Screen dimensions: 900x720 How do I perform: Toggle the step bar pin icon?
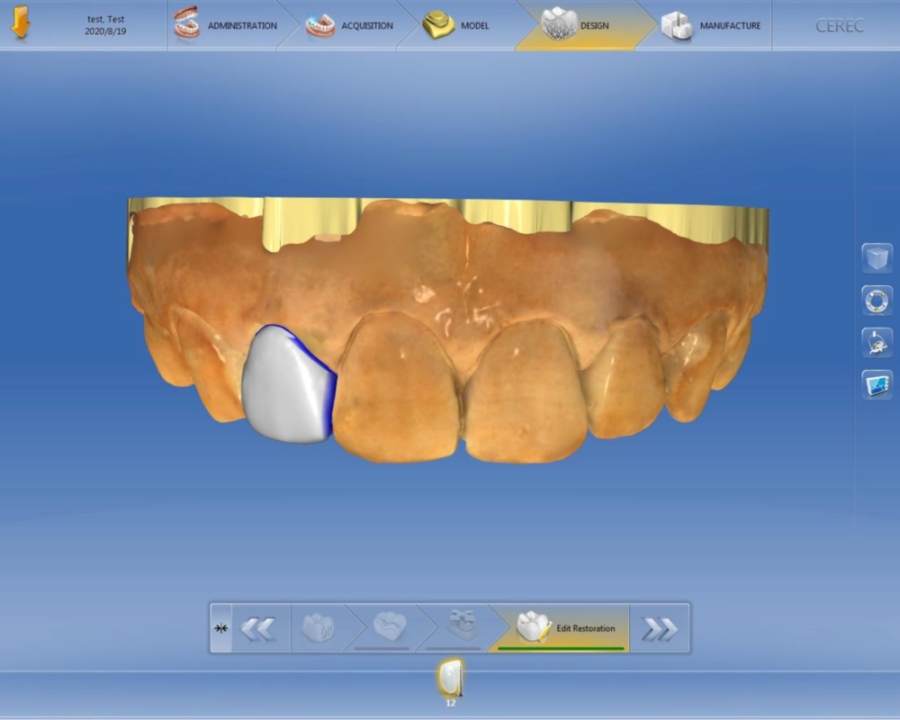point(220,628)
